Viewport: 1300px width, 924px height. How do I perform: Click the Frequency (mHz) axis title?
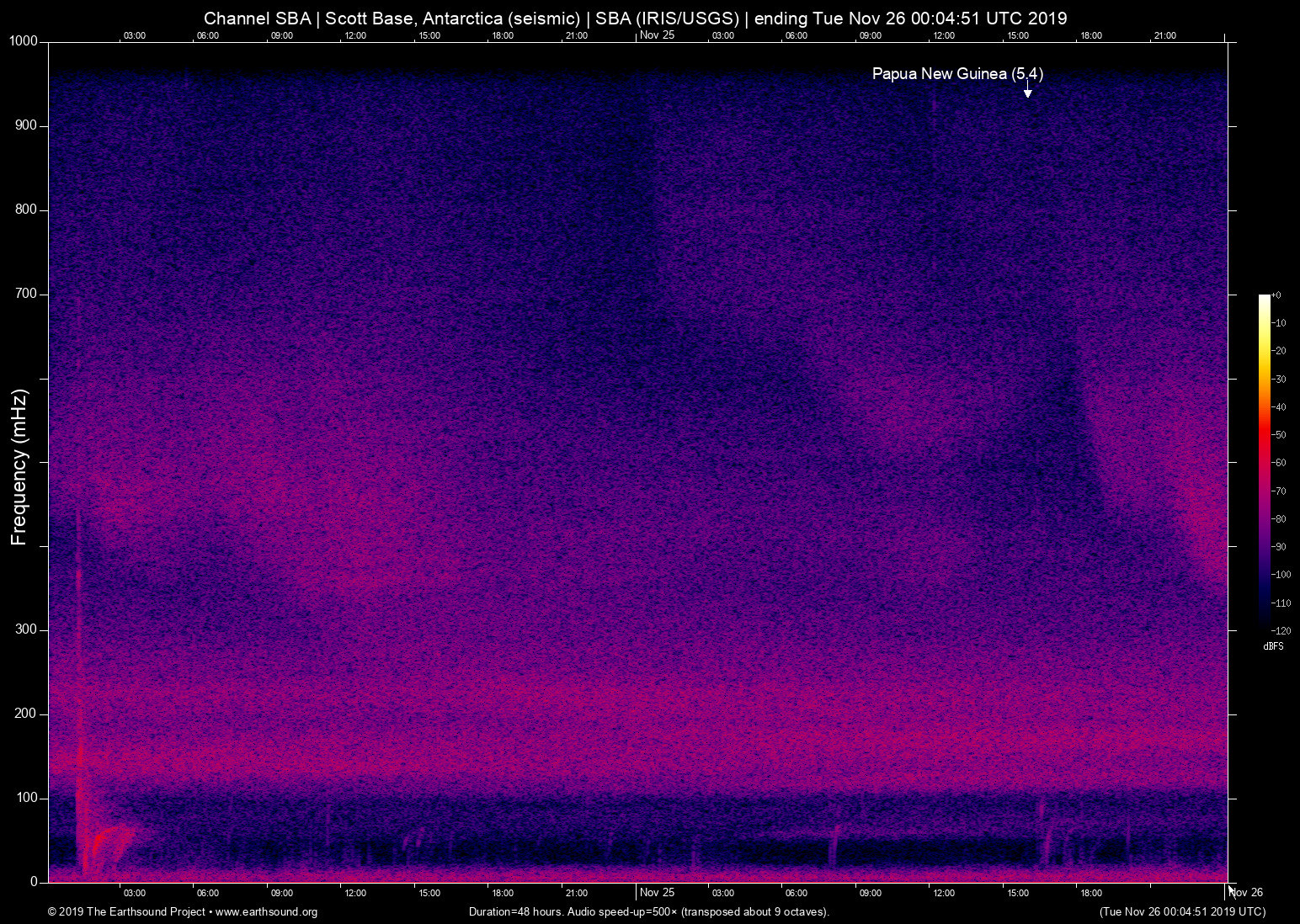[x=19, y=467]
